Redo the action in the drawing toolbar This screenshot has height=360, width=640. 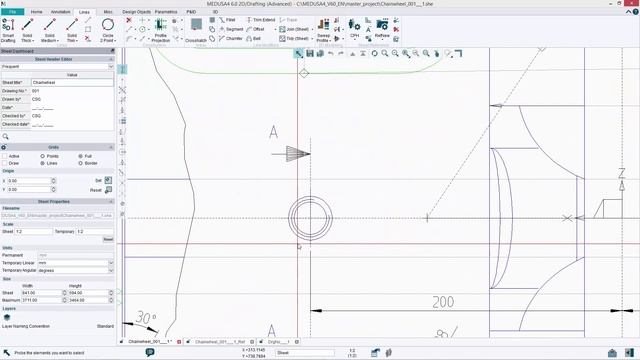[x=341, y=53]
